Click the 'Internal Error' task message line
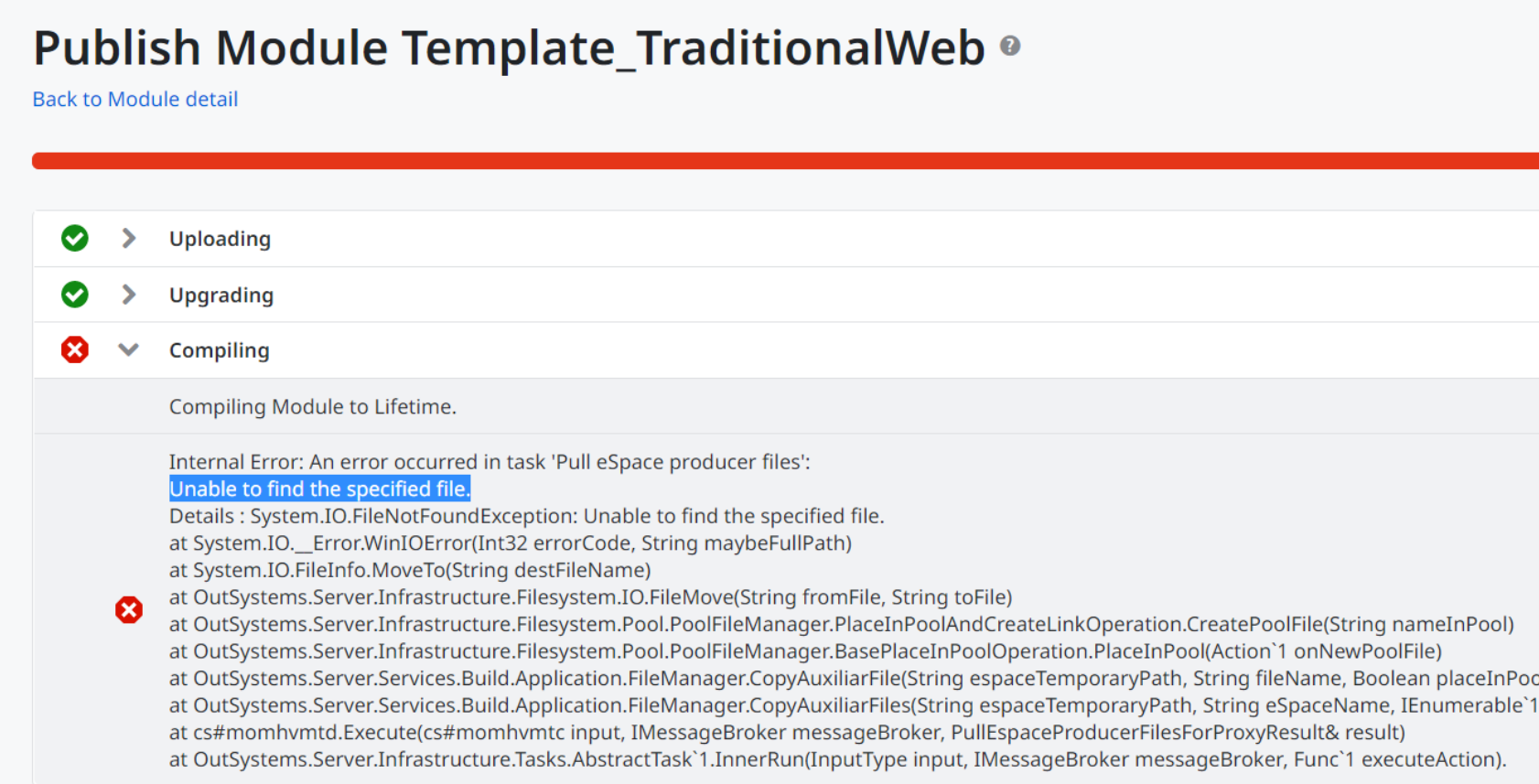The height and width of the screenshot is (784, 1539). pyautogui.click(x=490, y=462)
